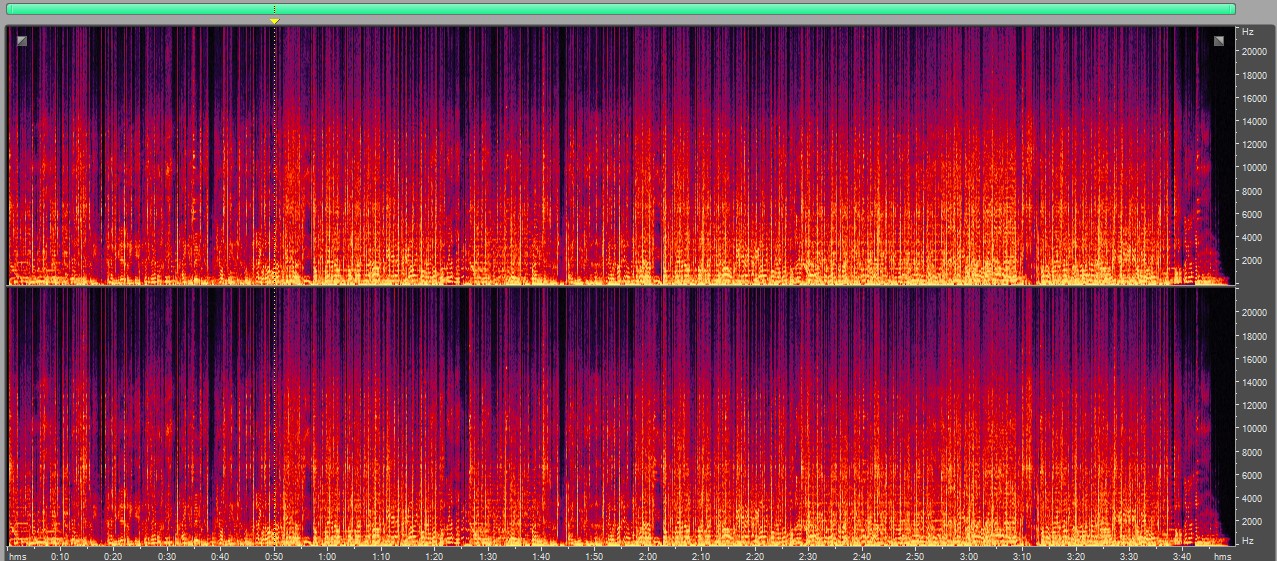Viewport: 1277px width, 561px height.
Task: Click the 2:30 mark on the time ruler
Action: (809, 556)
